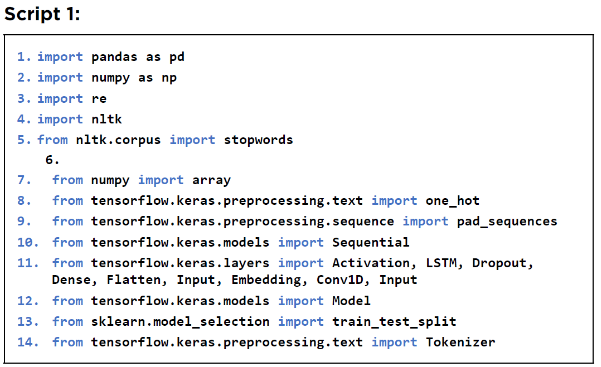Click 'Sequential' on line 10
Image resolution: width=601 pixels, height=367 pixels.
[x=371, y=242]
